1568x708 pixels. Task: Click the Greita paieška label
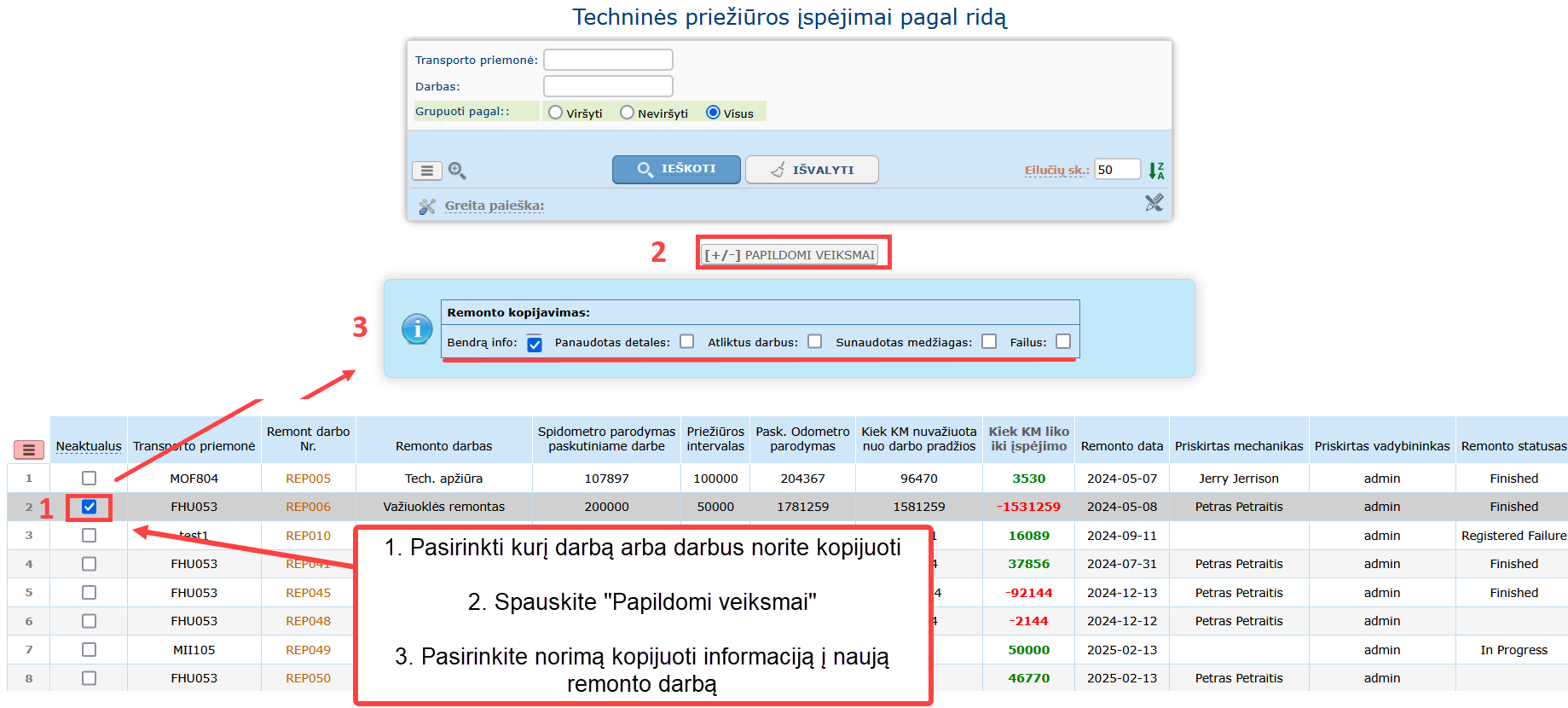click(495, 206)
